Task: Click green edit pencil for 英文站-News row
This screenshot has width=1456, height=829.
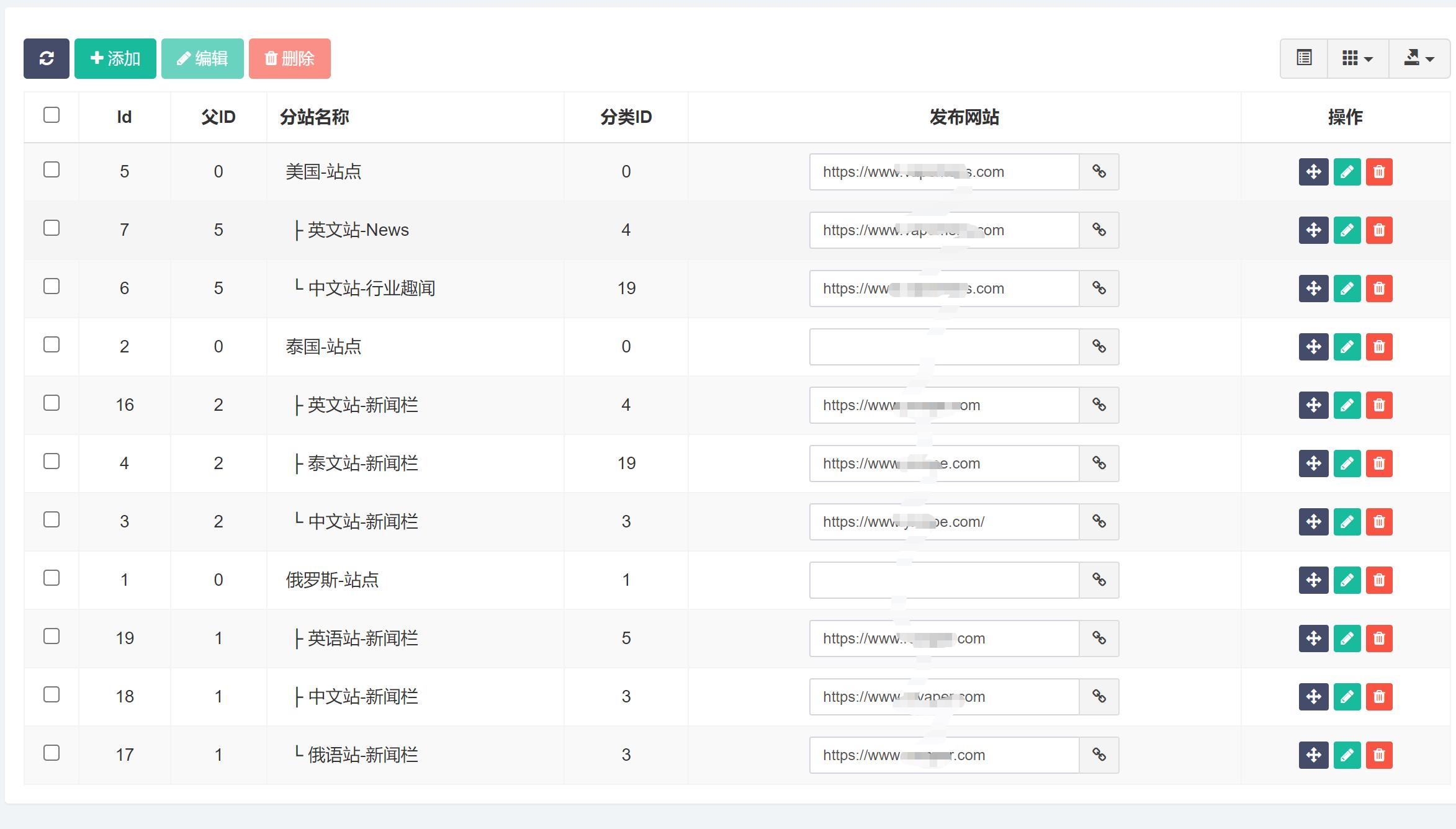Action: pyautogui.click(x=1347, y=230)
